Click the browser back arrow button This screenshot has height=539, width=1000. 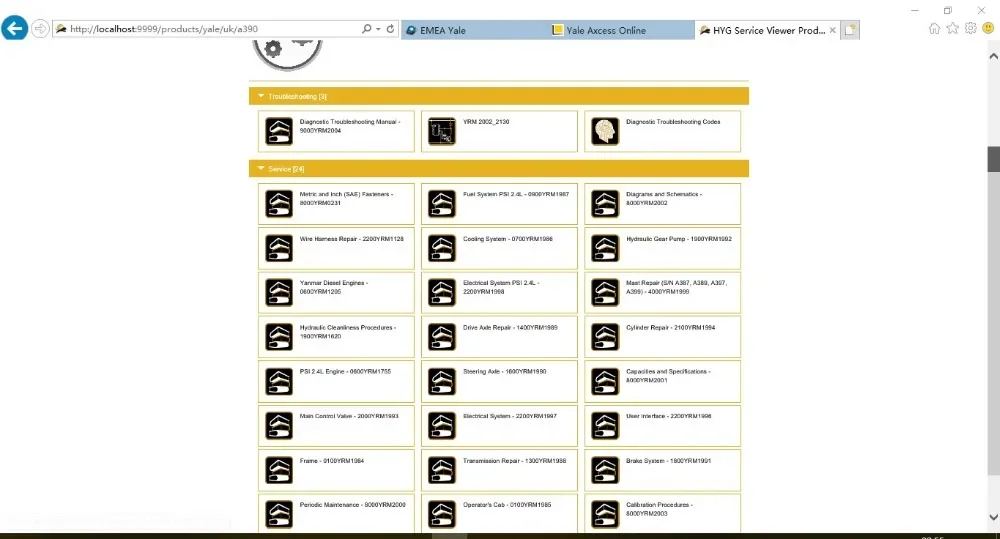point(15,29)
